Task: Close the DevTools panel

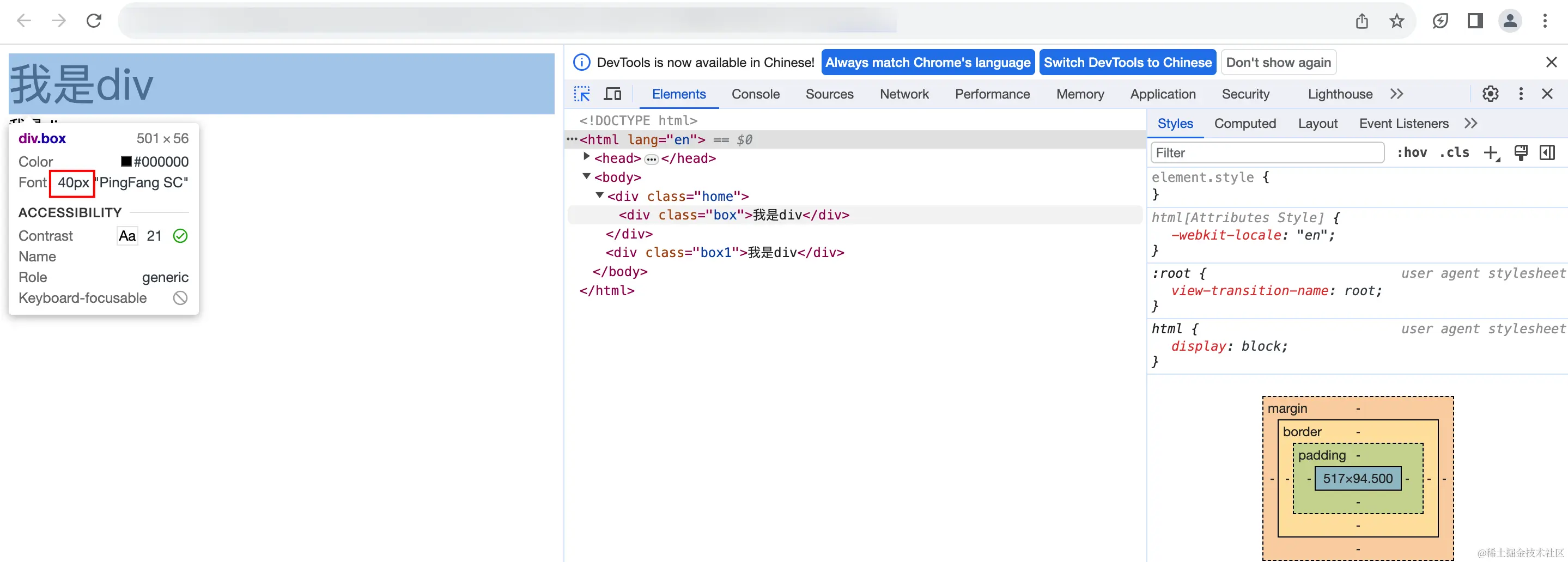Action: coord(1547,94)
